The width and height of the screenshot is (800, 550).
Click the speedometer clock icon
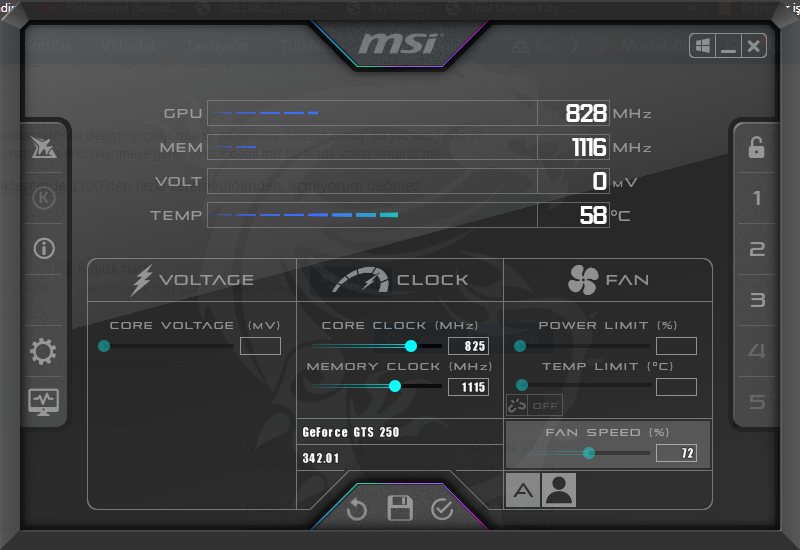click(x=361, y=280)
